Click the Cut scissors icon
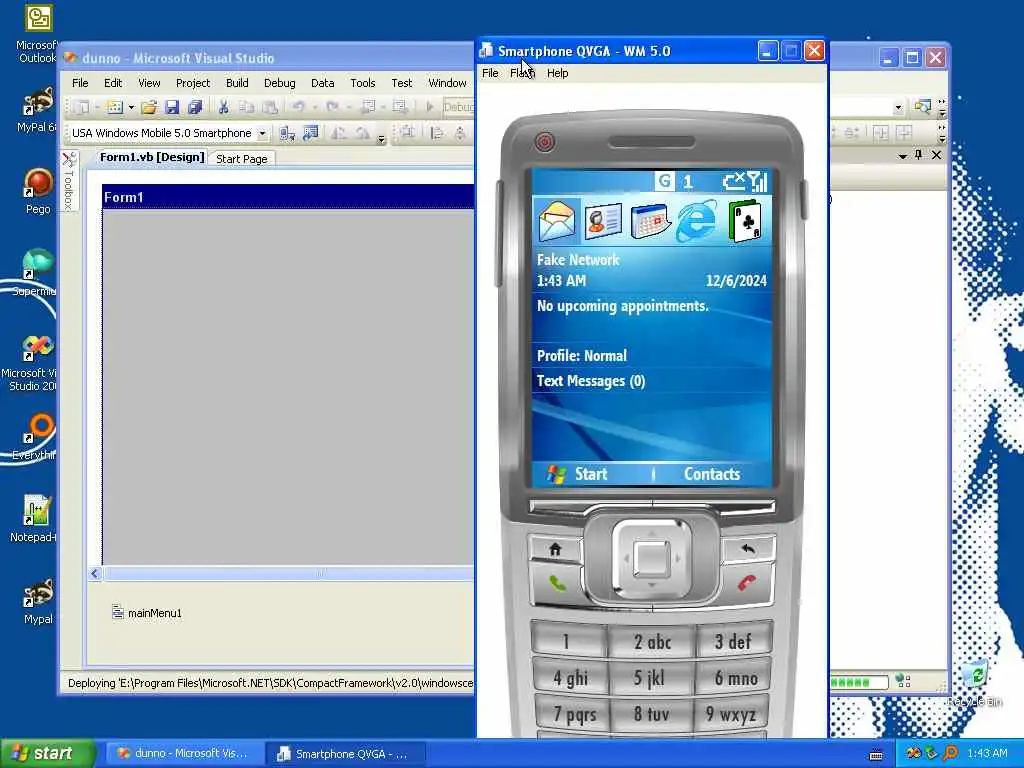 223,107
